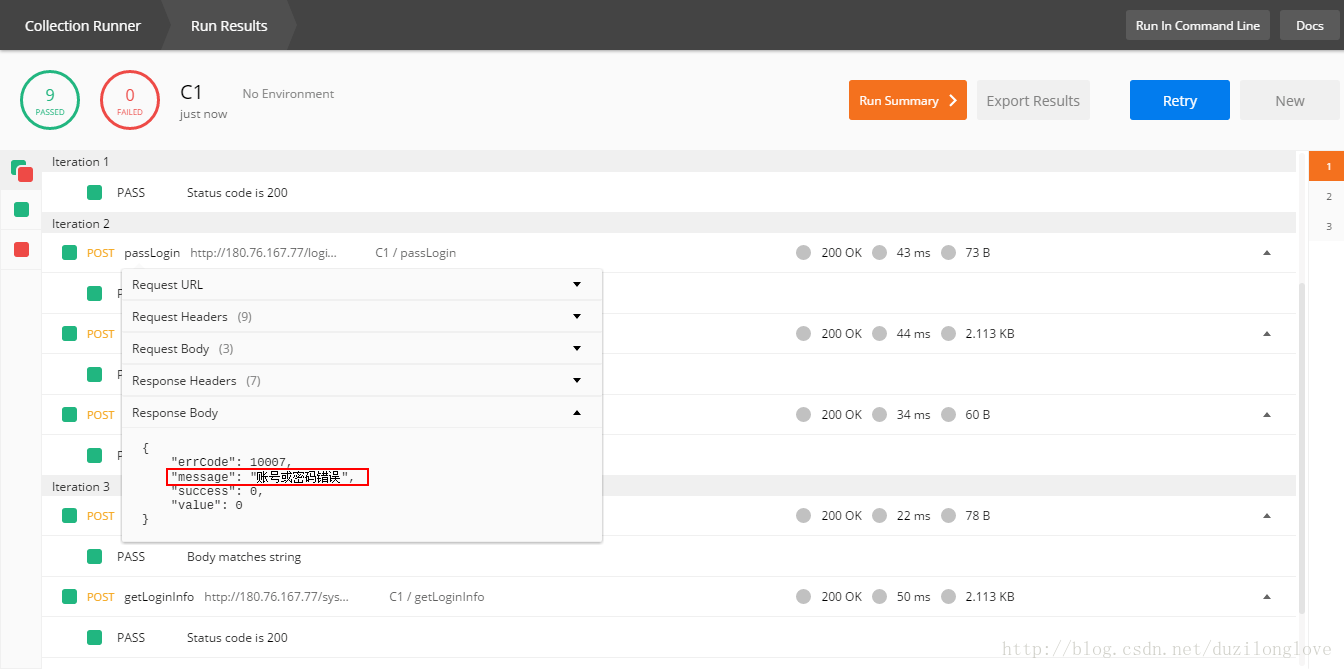Screen dimensions: 1344x669
Task: Click the Retry button
Action: [1180, 100]
